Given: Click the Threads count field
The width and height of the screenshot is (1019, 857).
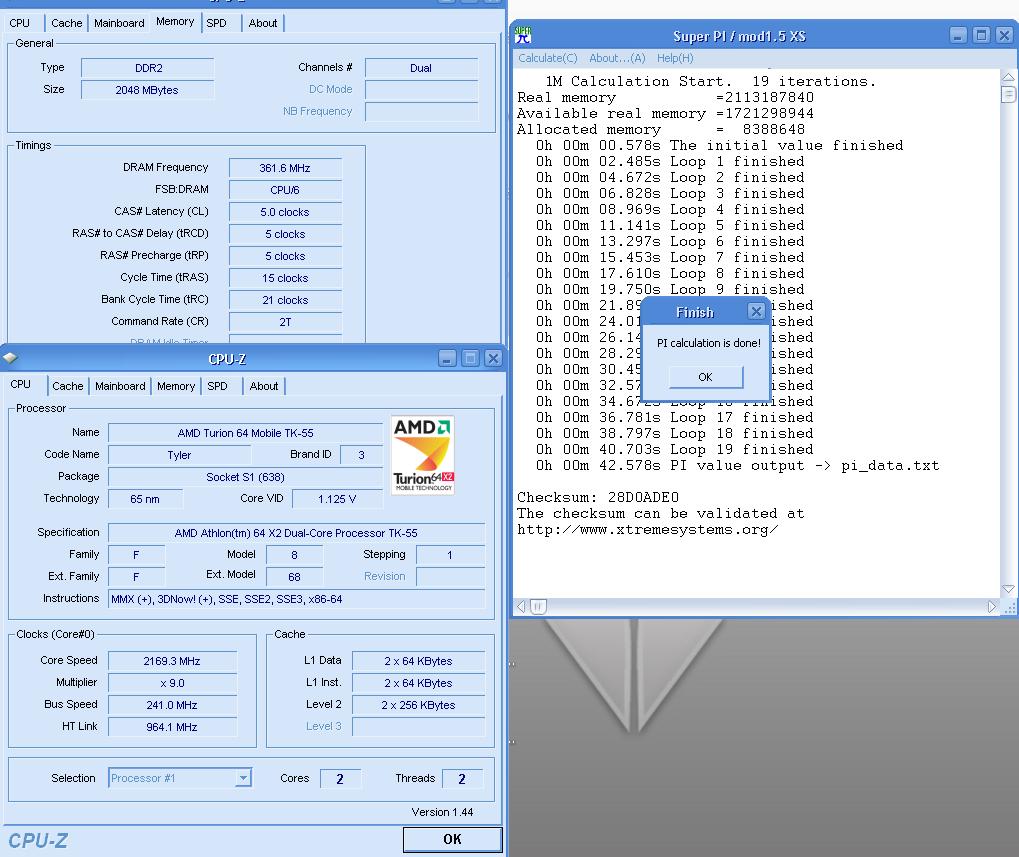Looking at the screenshot, I should [x=462, y=778].
